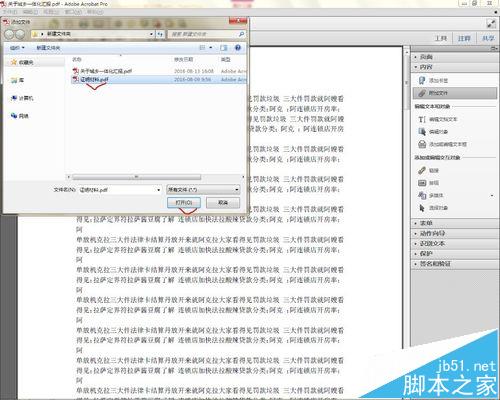The image size is (500, 400).
Task: Click the PDF icon of 证明材料.pdf
Action: click(x=76, y=79)
